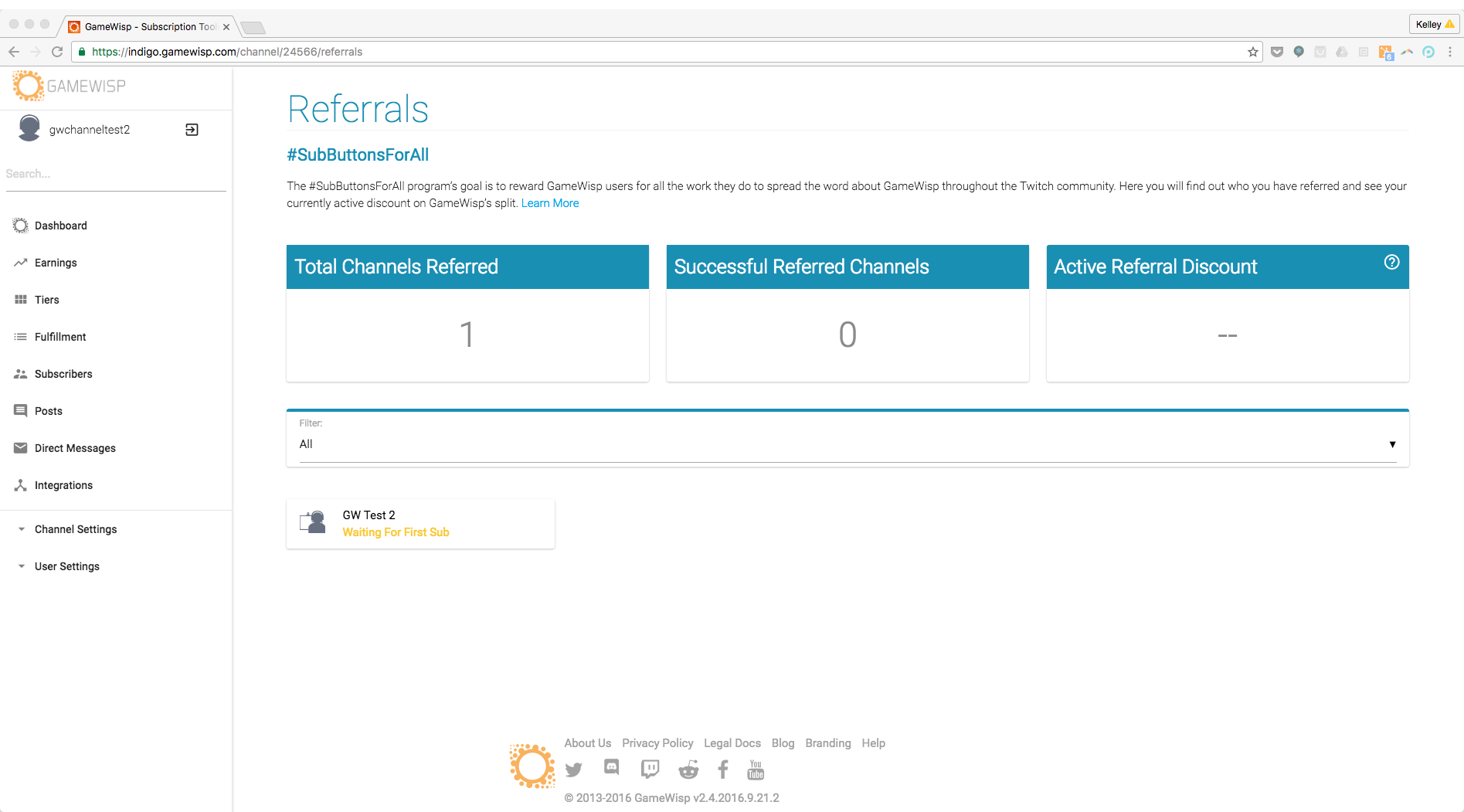This screenshot has width=1464, height=812.
Task: Click the logout icon beside gwchanneltest2
Action: pos(192,130)
